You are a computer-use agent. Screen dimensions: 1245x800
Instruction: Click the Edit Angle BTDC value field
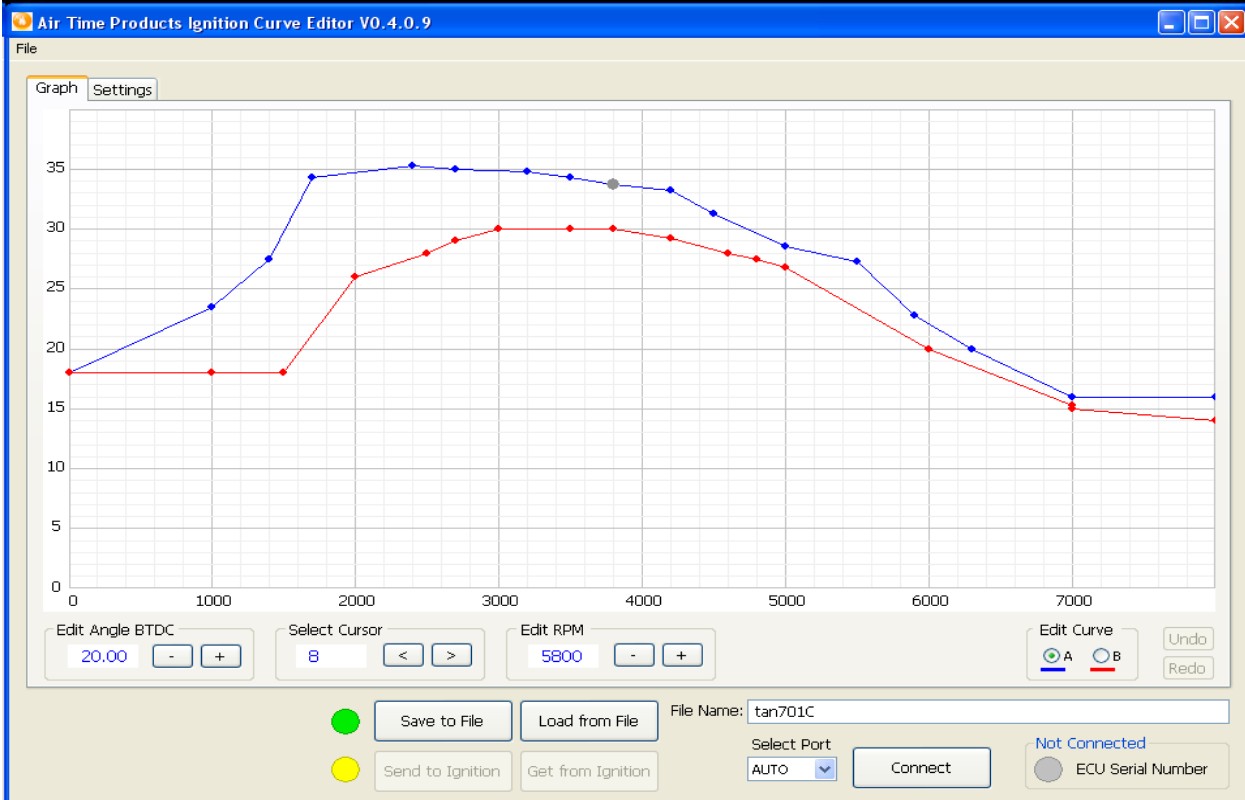coord(104,656)
